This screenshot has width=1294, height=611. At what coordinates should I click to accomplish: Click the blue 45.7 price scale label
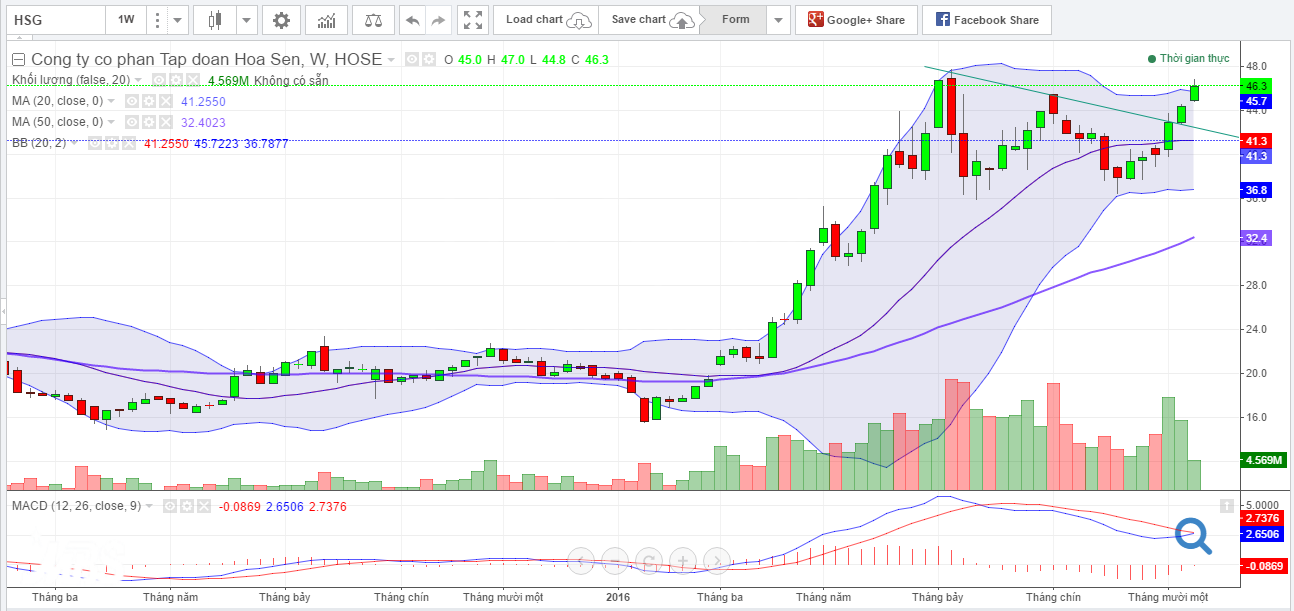1256,101
